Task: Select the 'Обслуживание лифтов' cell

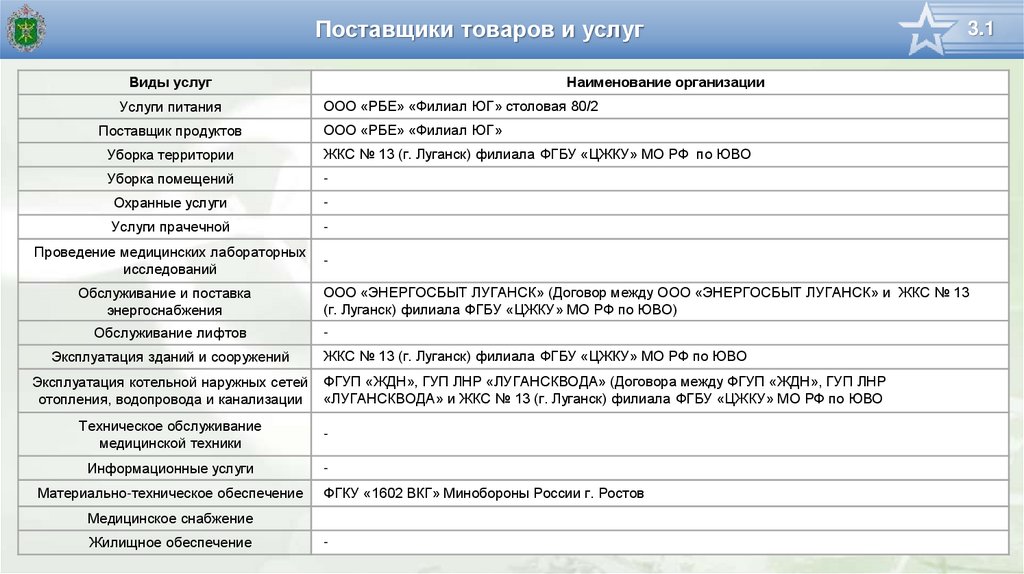Action: click(165, 333)
